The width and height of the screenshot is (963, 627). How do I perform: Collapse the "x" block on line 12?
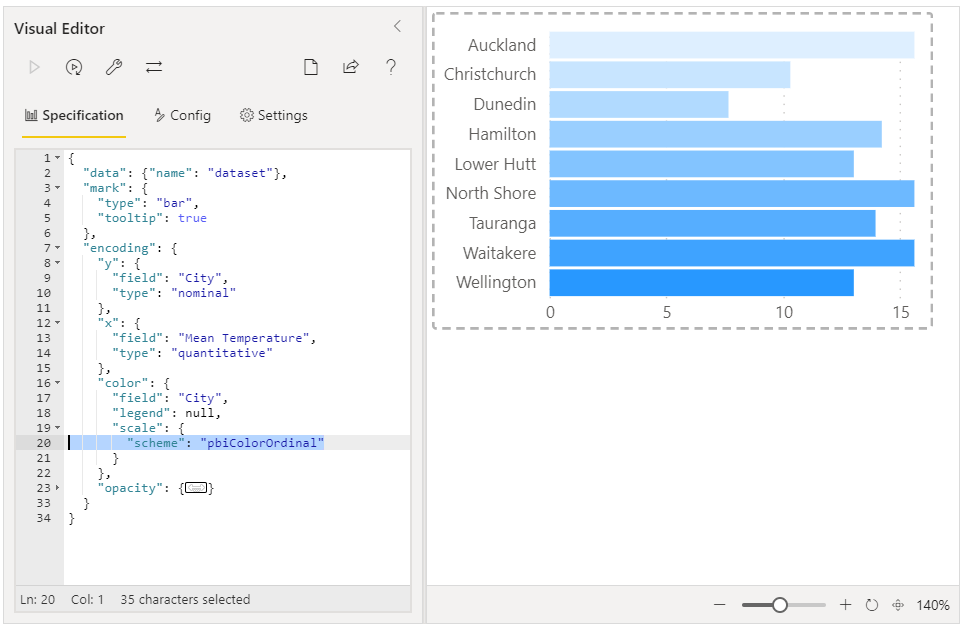58,323
